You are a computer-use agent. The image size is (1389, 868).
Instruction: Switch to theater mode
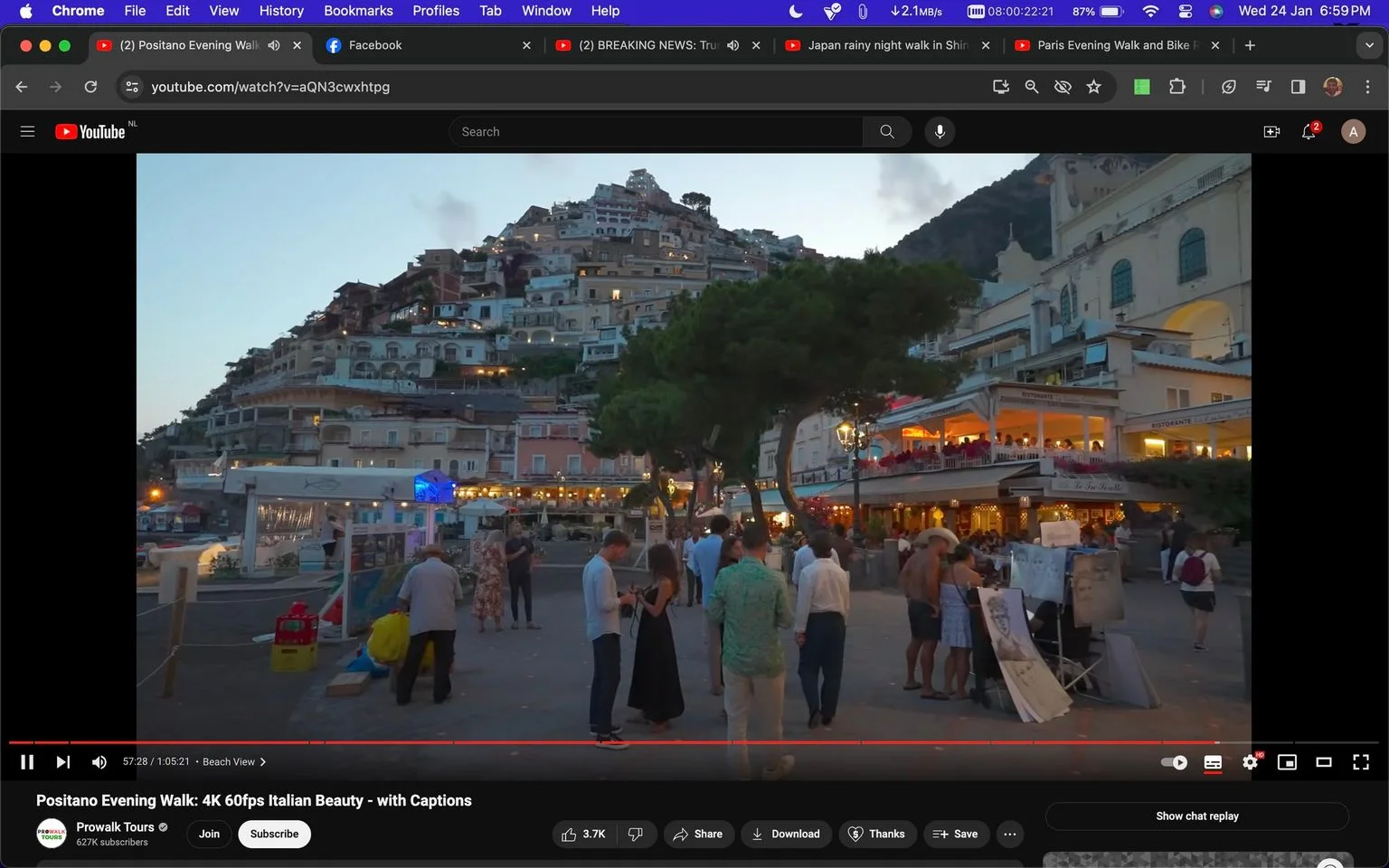point(1324,762)
